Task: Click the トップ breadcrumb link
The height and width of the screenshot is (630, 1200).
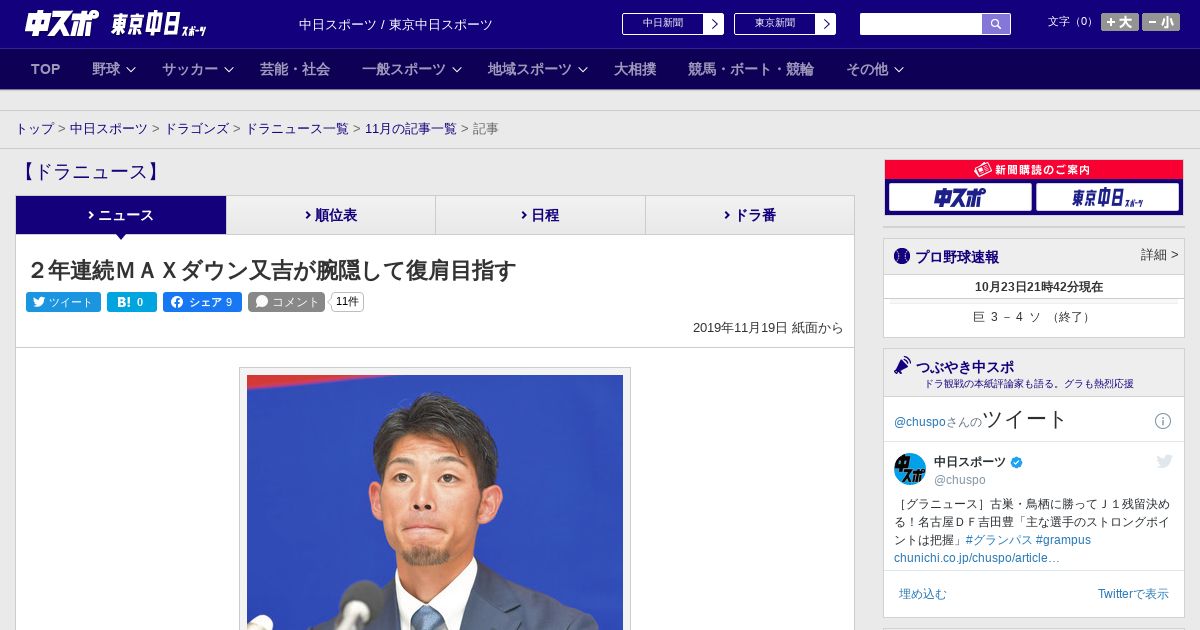Action: click(x=34, y=129)
